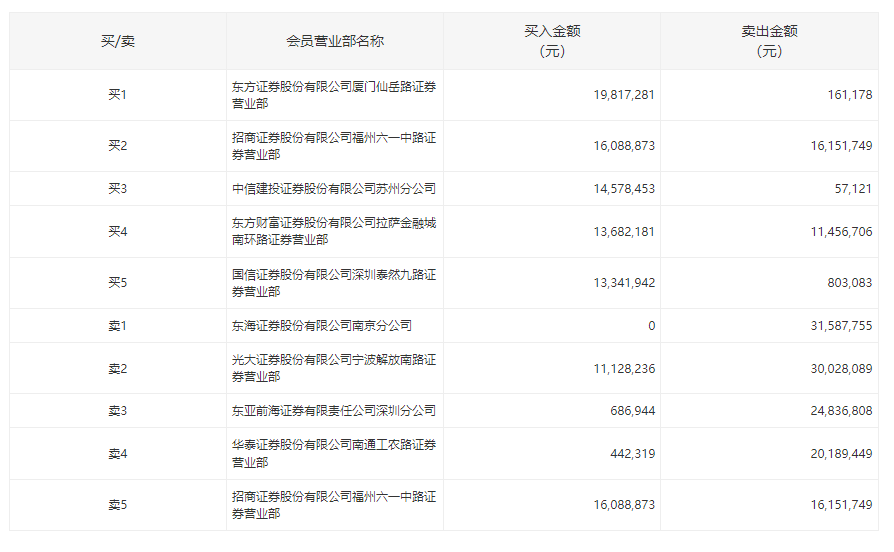Screen dimensions: 894x552
Task: Select the 买5 row label
Action: tap(118, 283)
